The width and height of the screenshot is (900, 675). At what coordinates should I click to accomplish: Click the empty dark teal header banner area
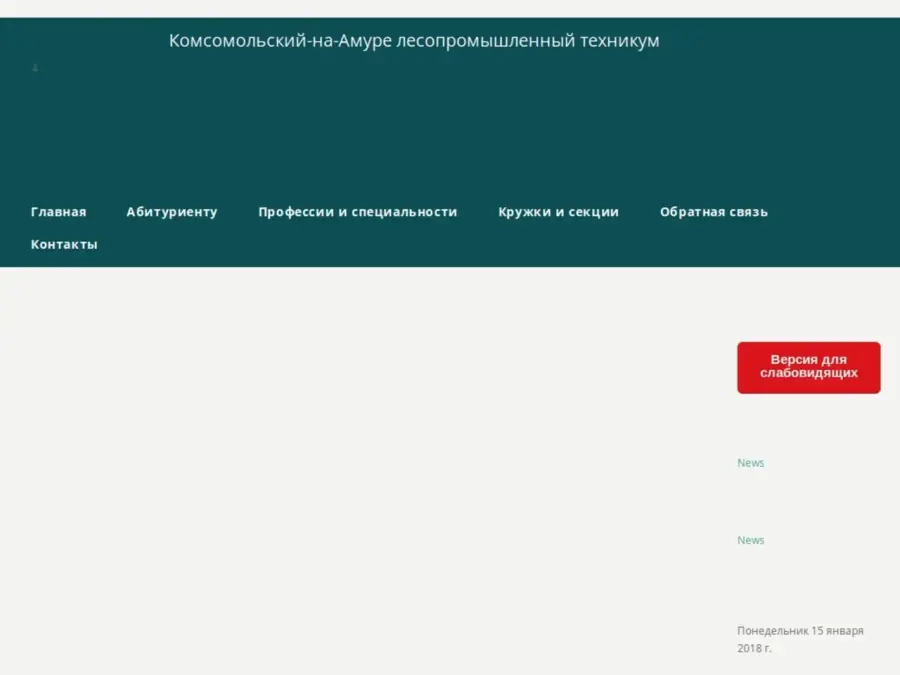point(450,130)
